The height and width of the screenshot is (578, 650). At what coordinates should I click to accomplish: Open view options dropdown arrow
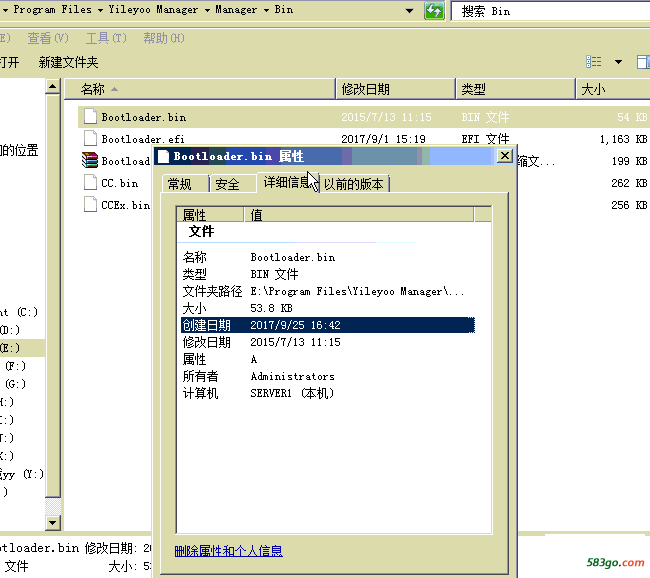(x=618, y=62)
